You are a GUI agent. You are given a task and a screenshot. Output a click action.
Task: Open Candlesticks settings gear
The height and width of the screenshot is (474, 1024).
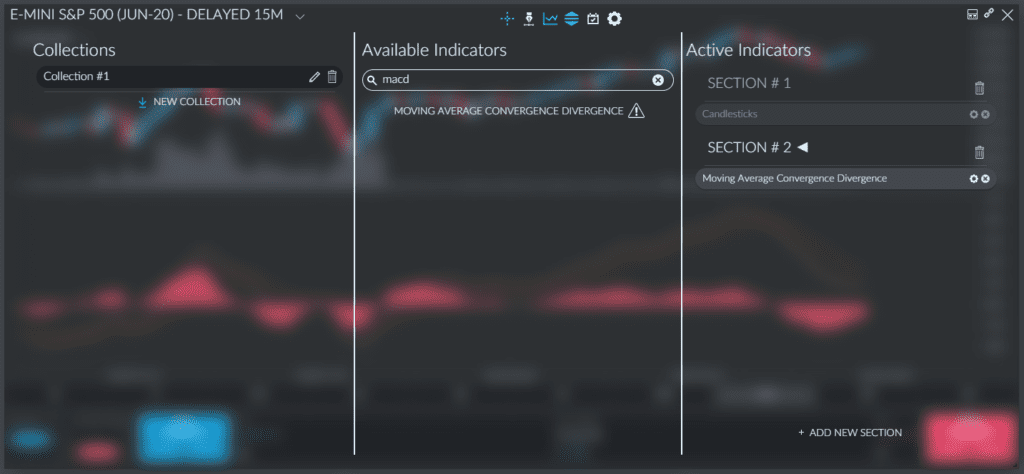pyautogui.click(x=974, y=114)
